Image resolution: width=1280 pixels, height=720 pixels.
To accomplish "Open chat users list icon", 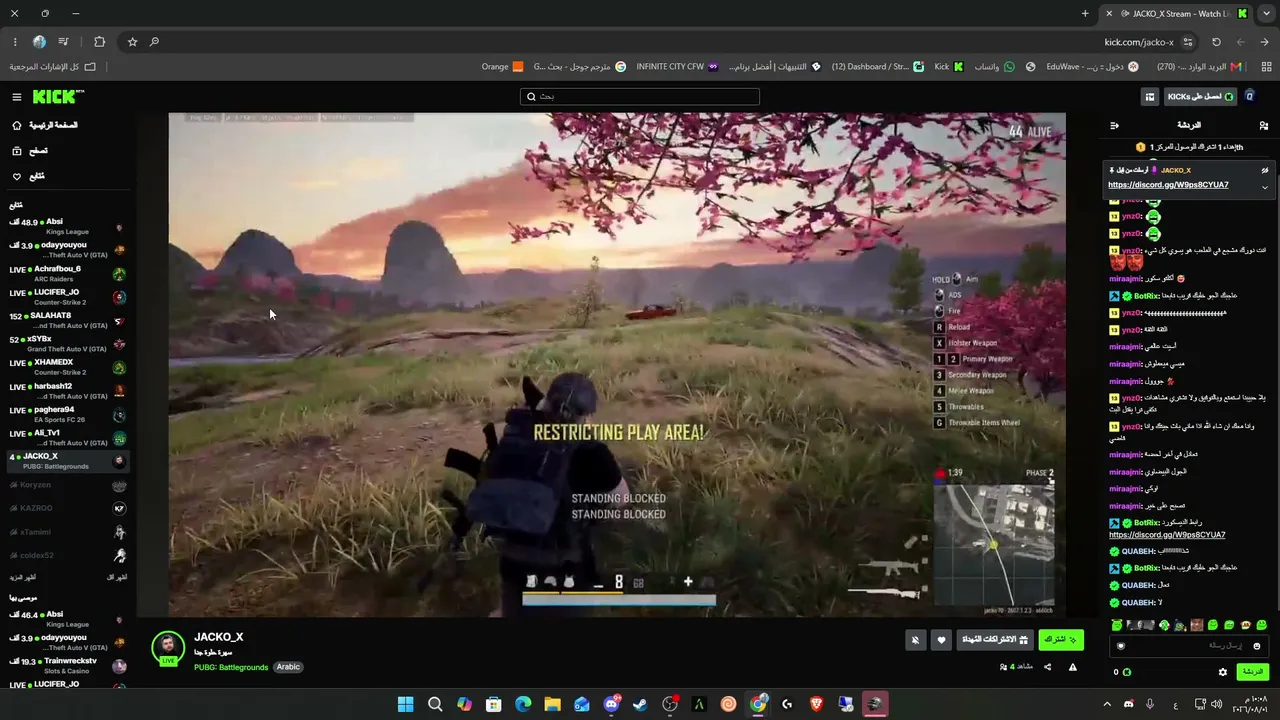I will pyautogui.click(x=1264, y=125).
